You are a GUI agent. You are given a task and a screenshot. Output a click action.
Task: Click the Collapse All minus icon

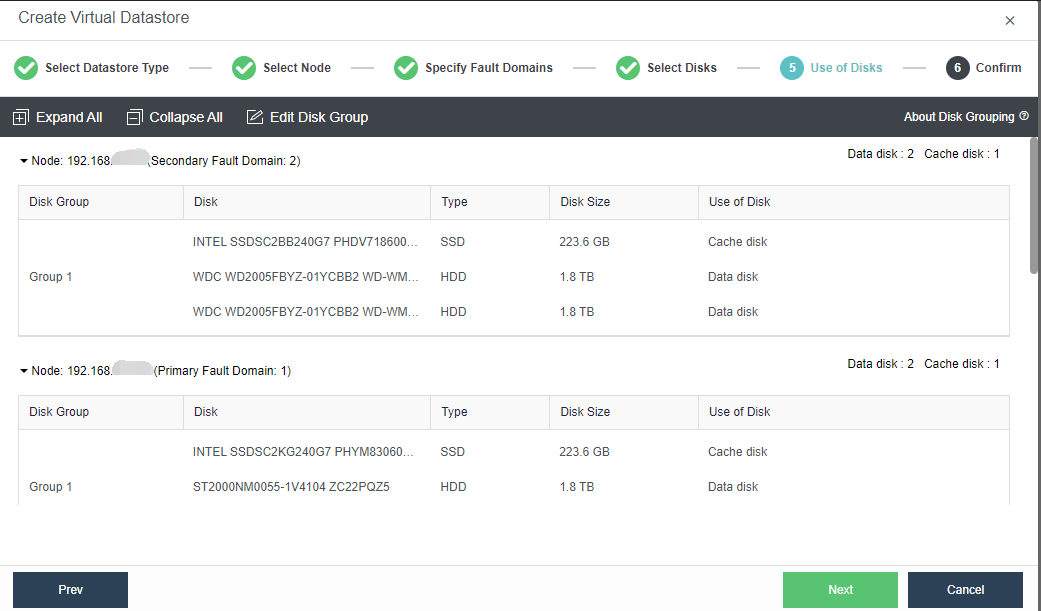135,118
